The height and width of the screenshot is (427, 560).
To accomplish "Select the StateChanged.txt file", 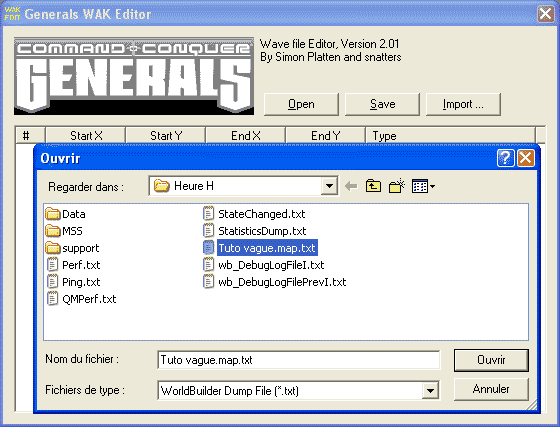I will 254,214.
